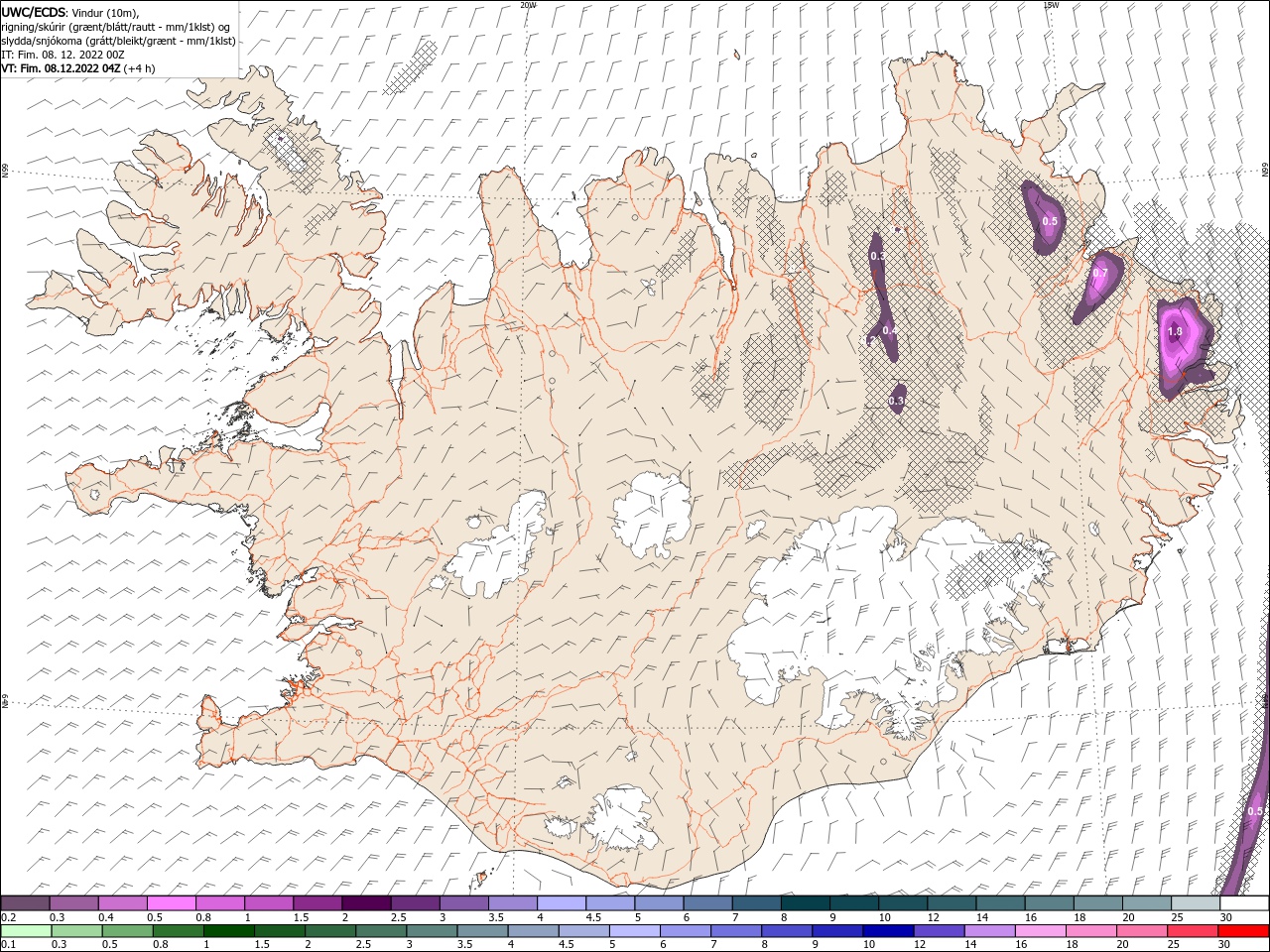
Task: Click the 0.7 precipitation value on the map
Action: (x=1099, y=273)
